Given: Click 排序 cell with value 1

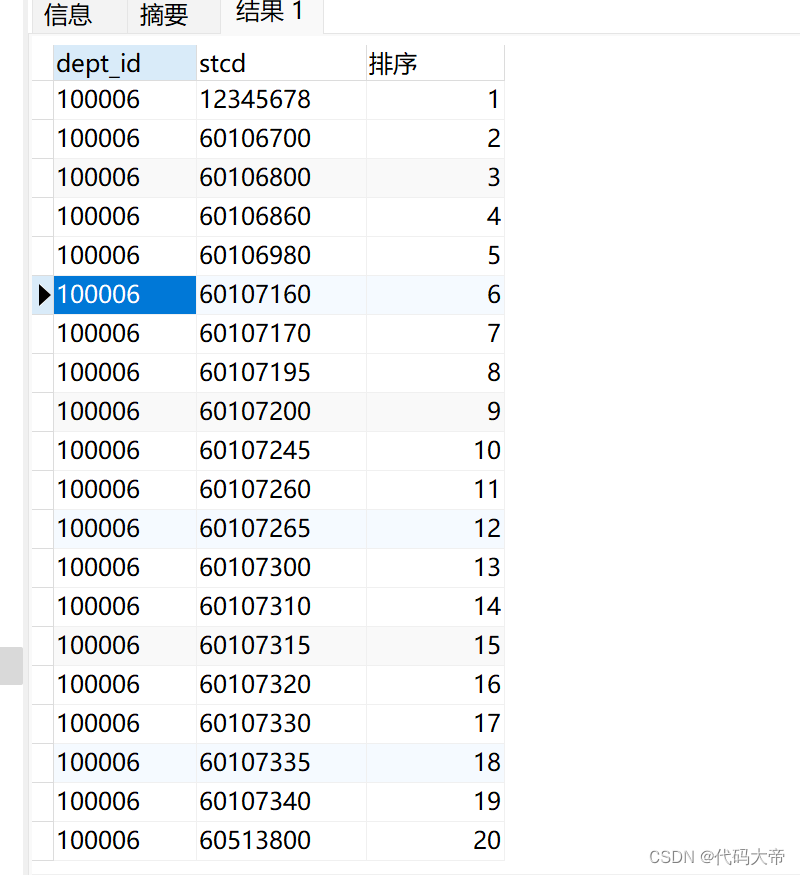Looking at the screenshot, I should point(435,100).
